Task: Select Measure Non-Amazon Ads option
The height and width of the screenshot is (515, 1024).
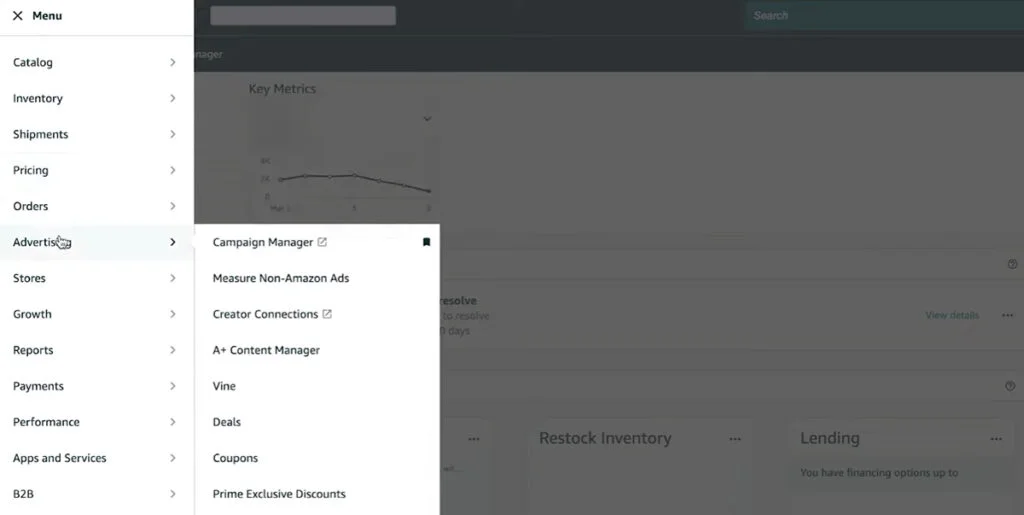Action: pyautogui.click(x=281, y=278)
